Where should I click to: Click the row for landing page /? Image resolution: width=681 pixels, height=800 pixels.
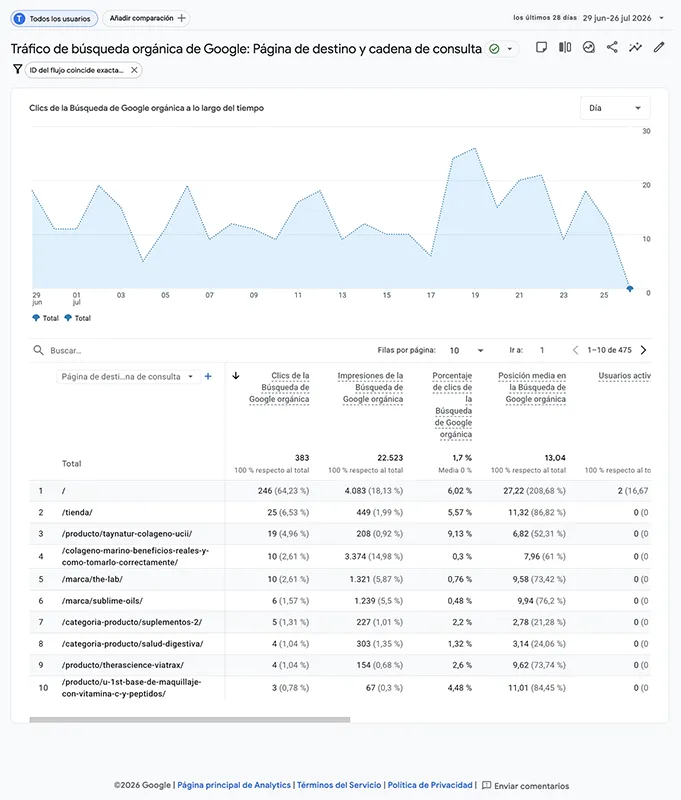[x=340, y=491]
